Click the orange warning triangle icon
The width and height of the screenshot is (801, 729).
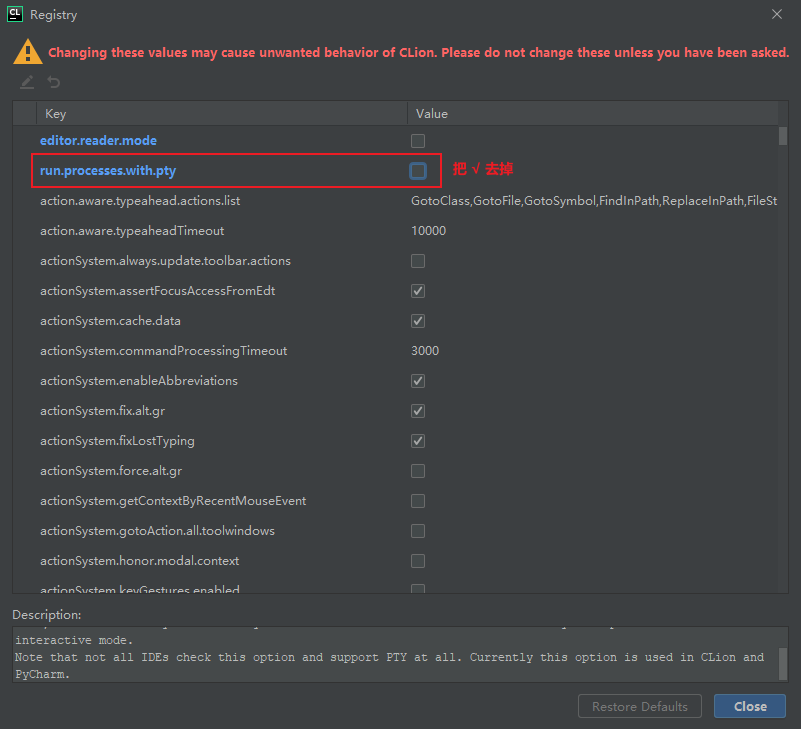coord(28,51)
